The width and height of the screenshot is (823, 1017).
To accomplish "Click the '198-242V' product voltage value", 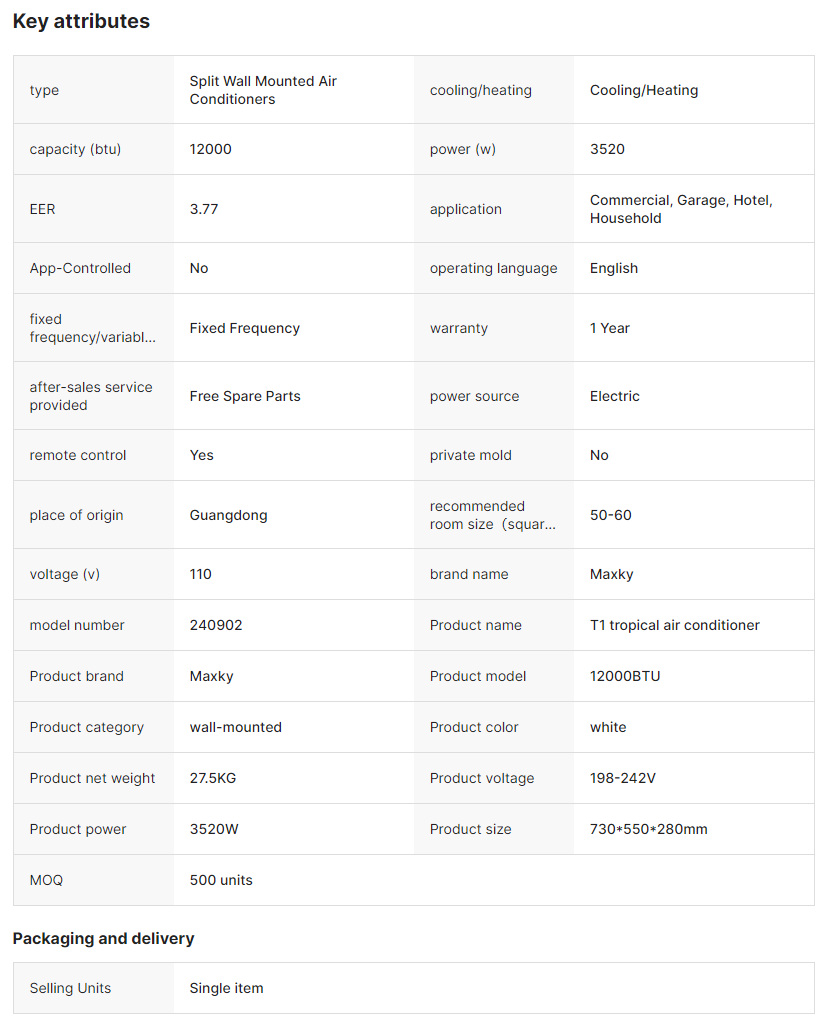I will pyautogui.click(x=623, y=778).
